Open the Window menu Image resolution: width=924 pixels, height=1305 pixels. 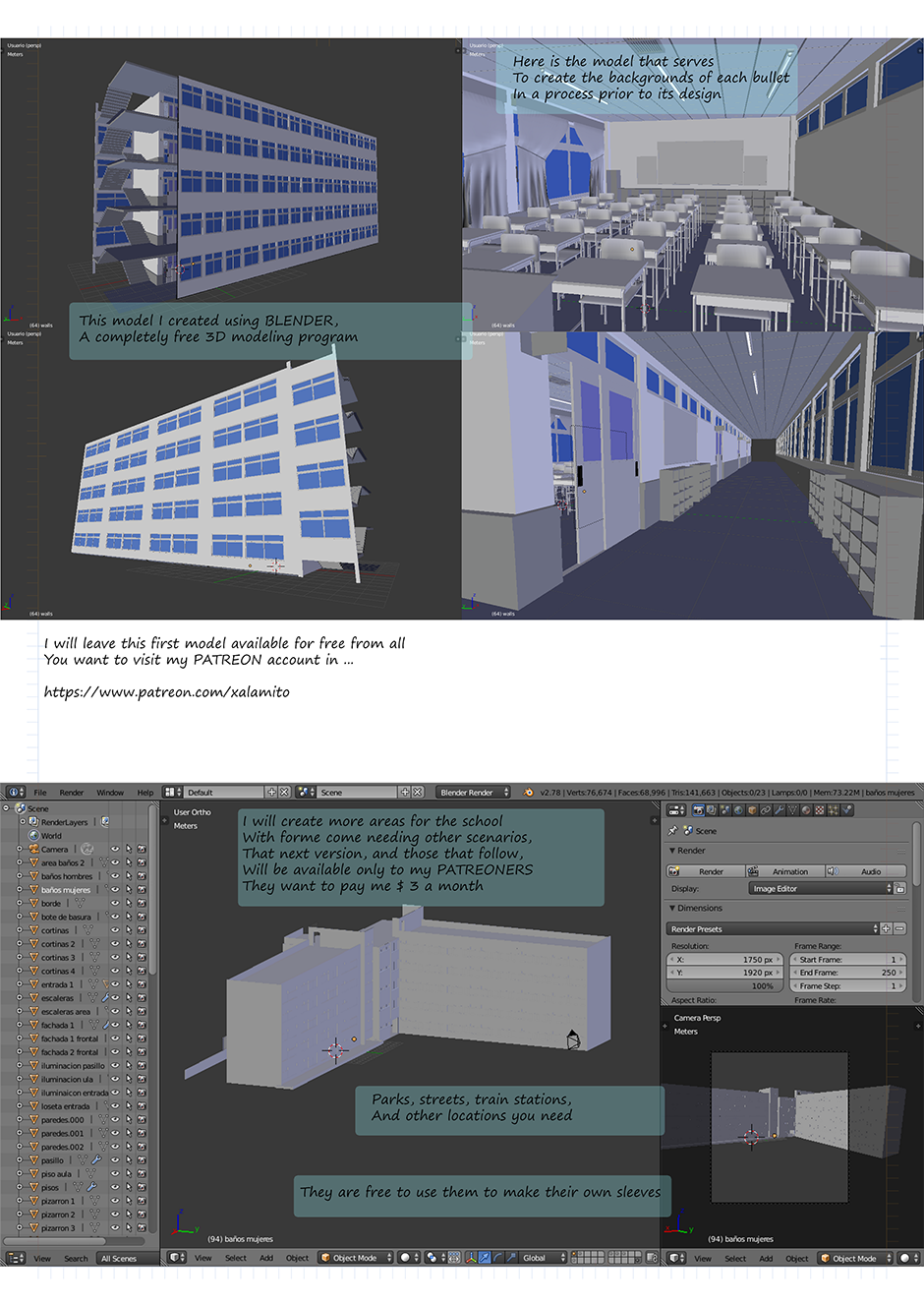point(110,793)
